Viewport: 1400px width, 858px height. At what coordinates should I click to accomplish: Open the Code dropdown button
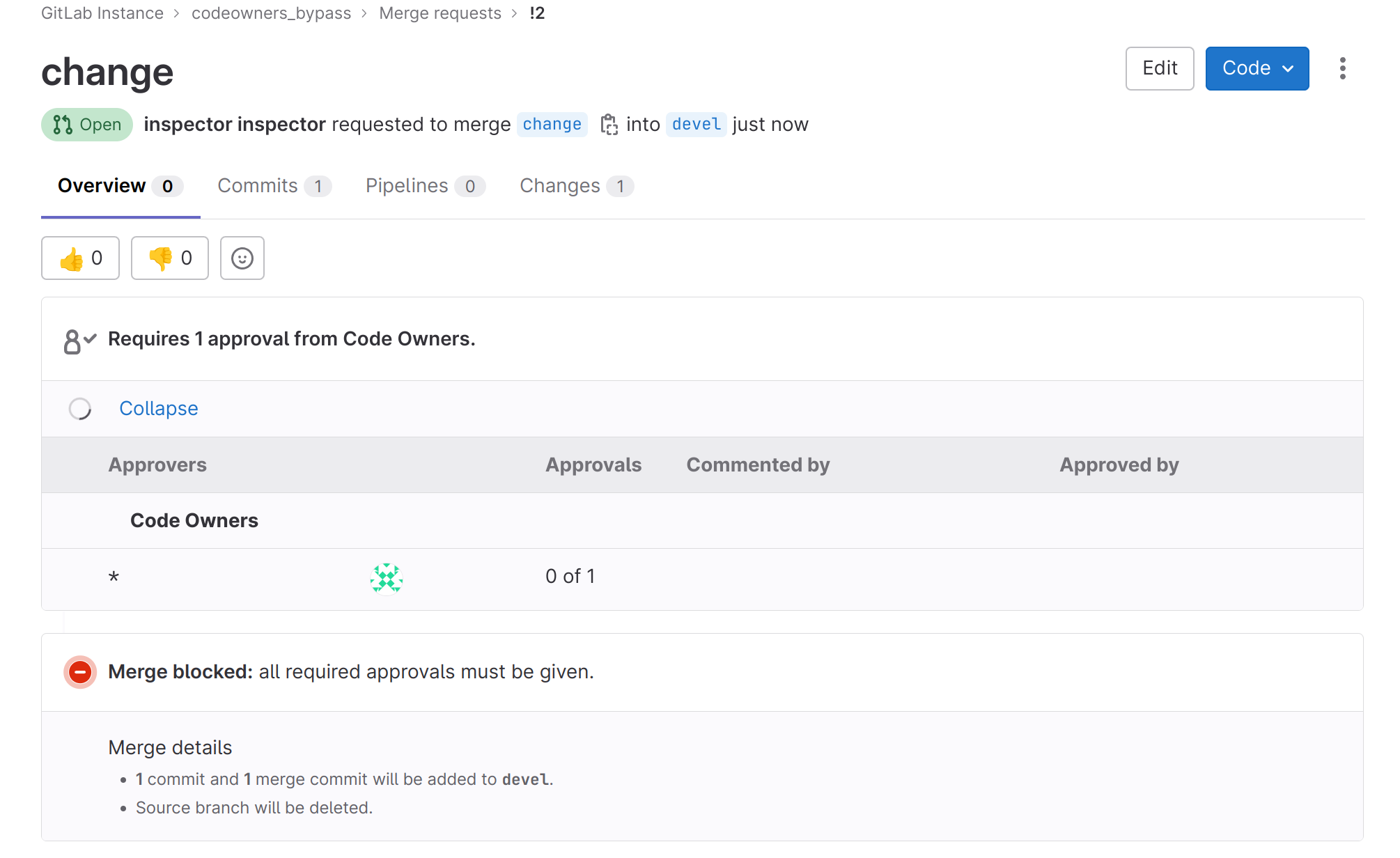pyautogui.click(x=1257, y=68)
